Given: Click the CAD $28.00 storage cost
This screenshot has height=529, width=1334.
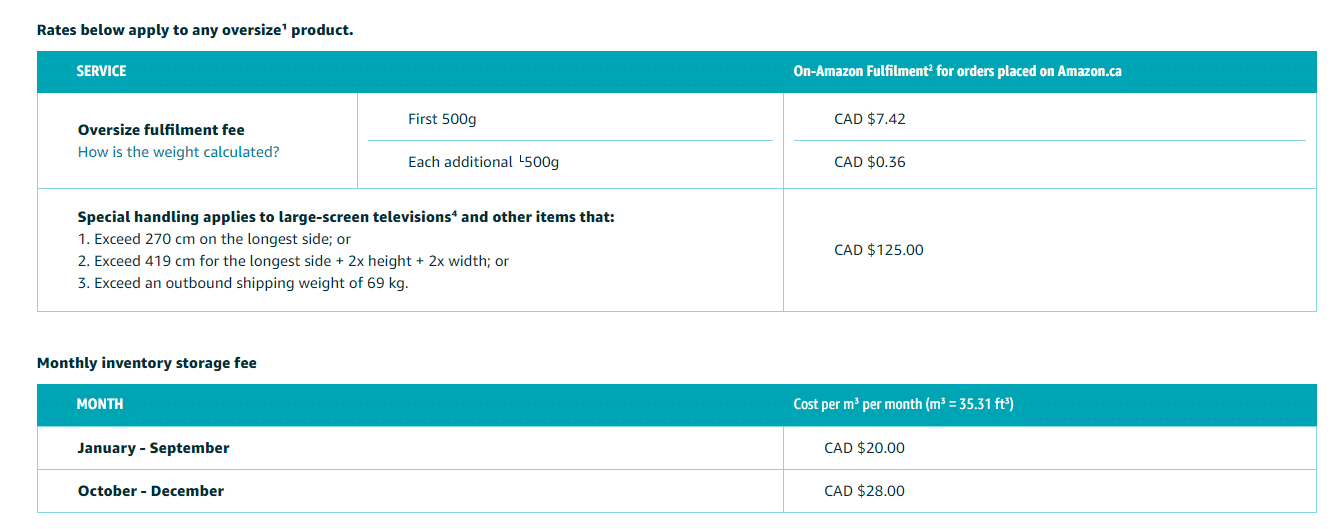Looking at the screenshot, I should point(864,491).
